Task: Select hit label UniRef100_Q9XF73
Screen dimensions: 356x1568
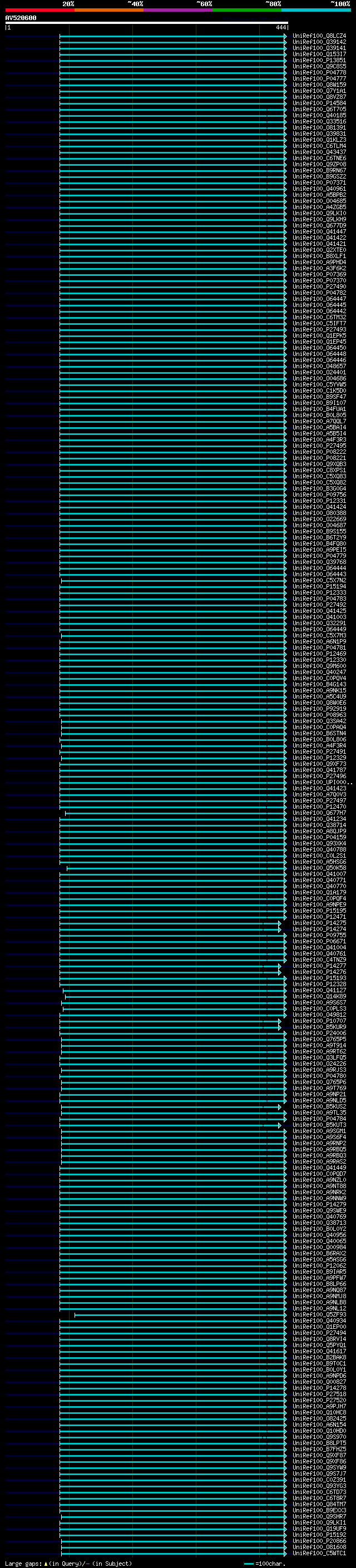Action: click(319, 764)
